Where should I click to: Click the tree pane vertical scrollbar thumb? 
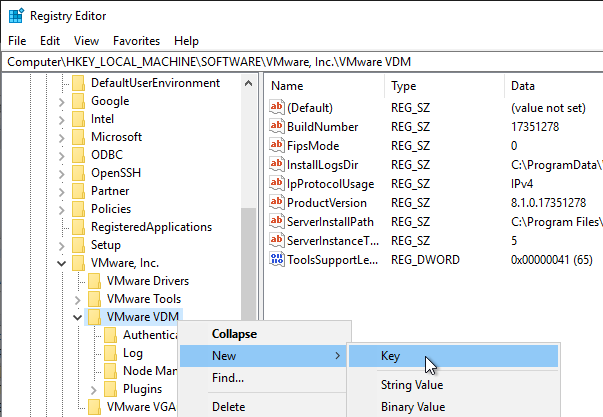pos(249,264)
